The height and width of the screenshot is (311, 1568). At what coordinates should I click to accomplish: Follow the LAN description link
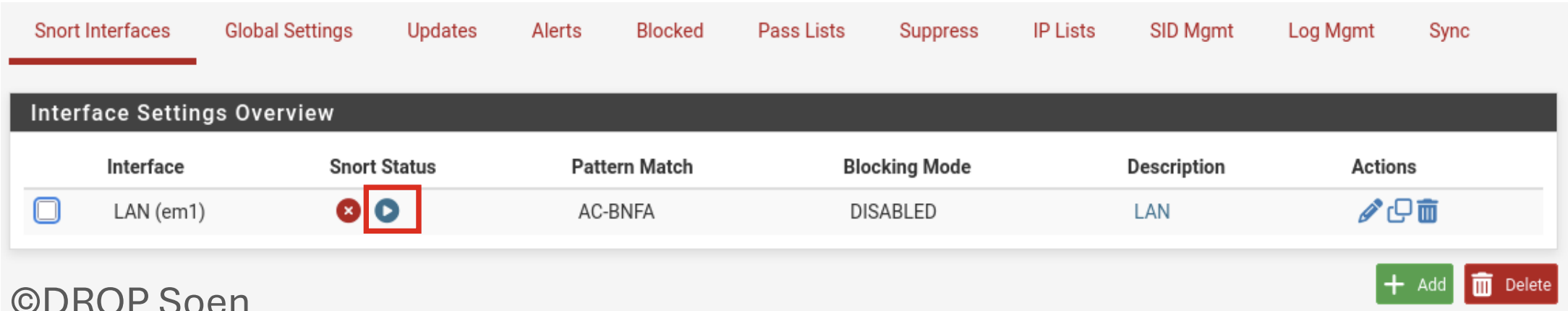(x=1151, y=211)
